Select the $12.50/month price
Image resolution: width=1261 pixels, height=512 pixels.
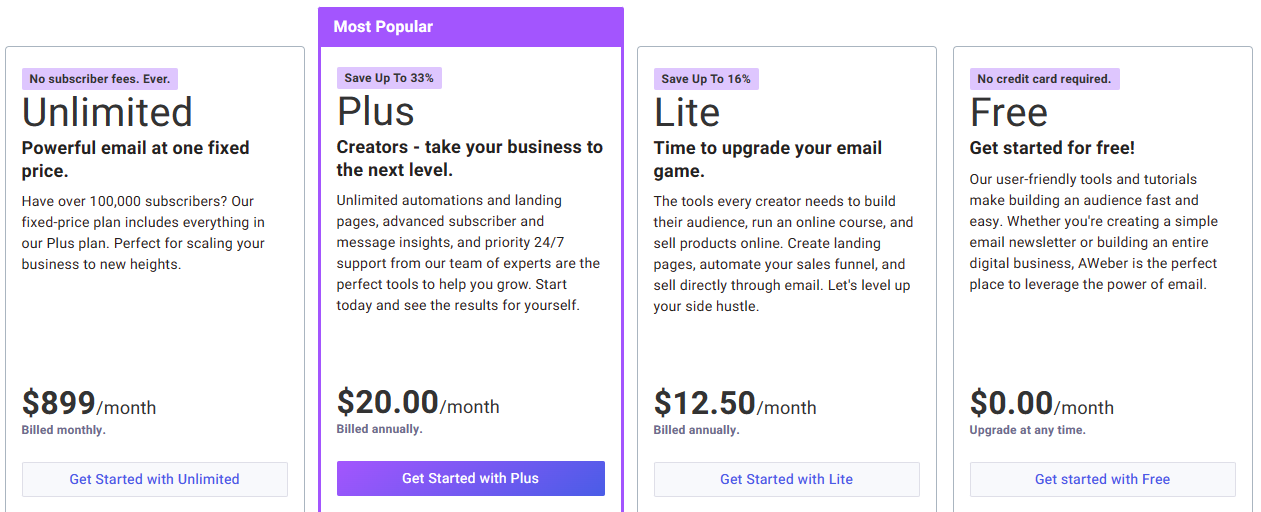tap(735, 404)
